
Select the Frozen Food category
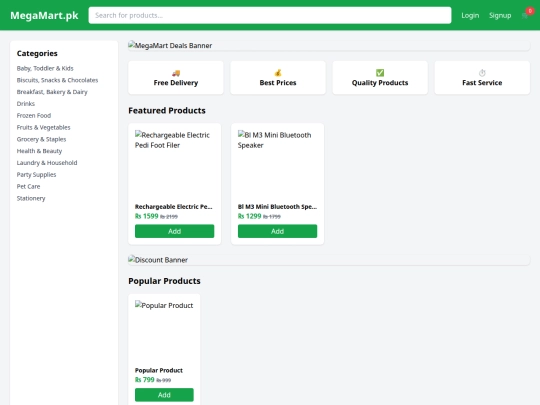pyautogui.click(x=34, y=115)
